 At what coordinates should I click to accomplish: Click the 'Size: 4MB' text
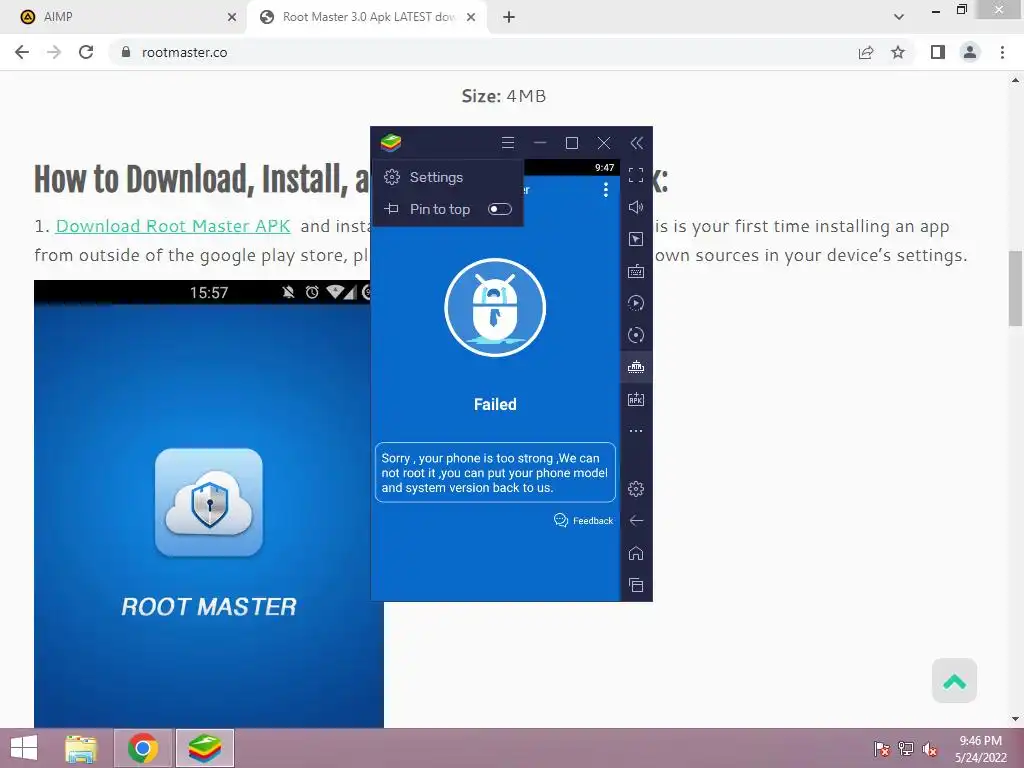coord(504,96)
